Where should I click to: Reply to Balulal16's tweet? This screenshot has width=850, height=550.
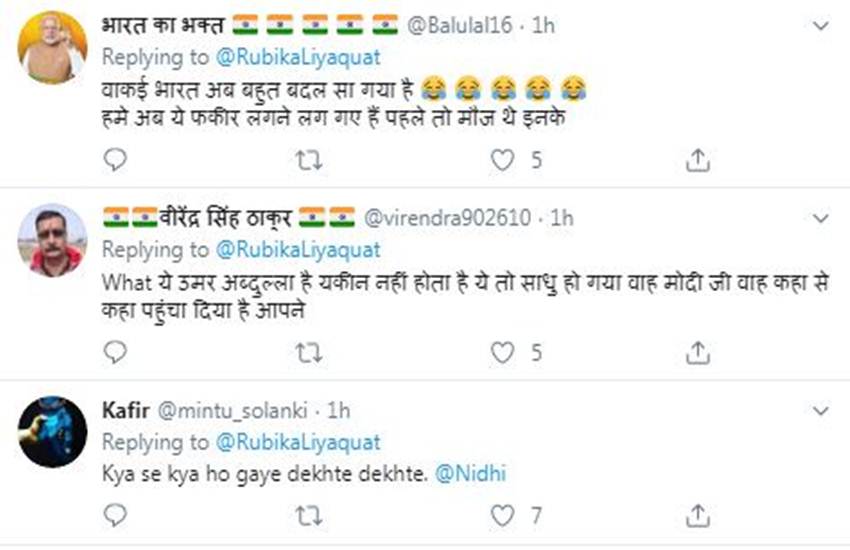point(116,160)
